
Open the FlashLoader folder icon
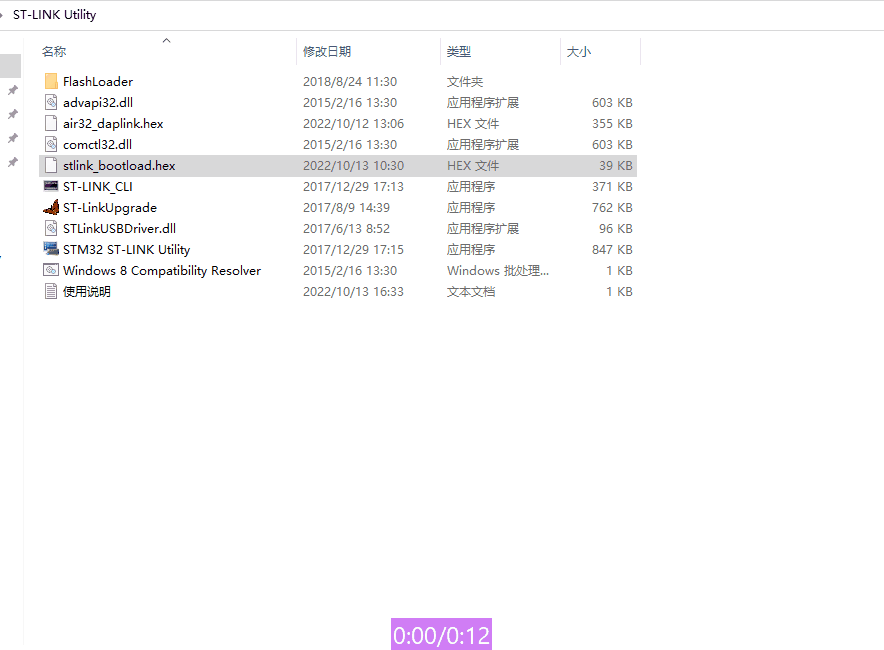click(x=51, y=81)
